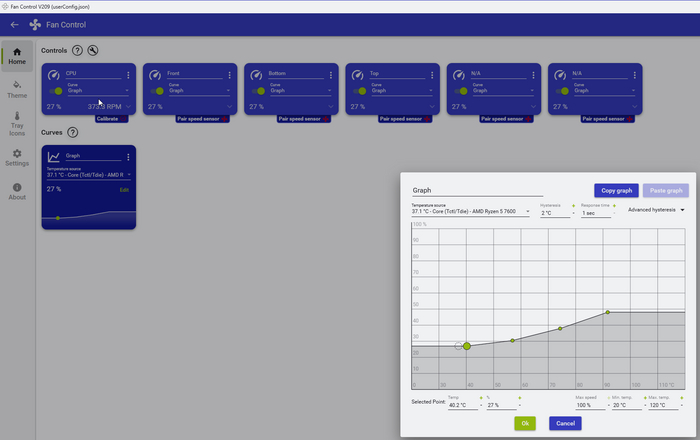Open the three-dot menu on Graph curve card
The height and width of the screenshot is (440, 700).
(128, 157)
